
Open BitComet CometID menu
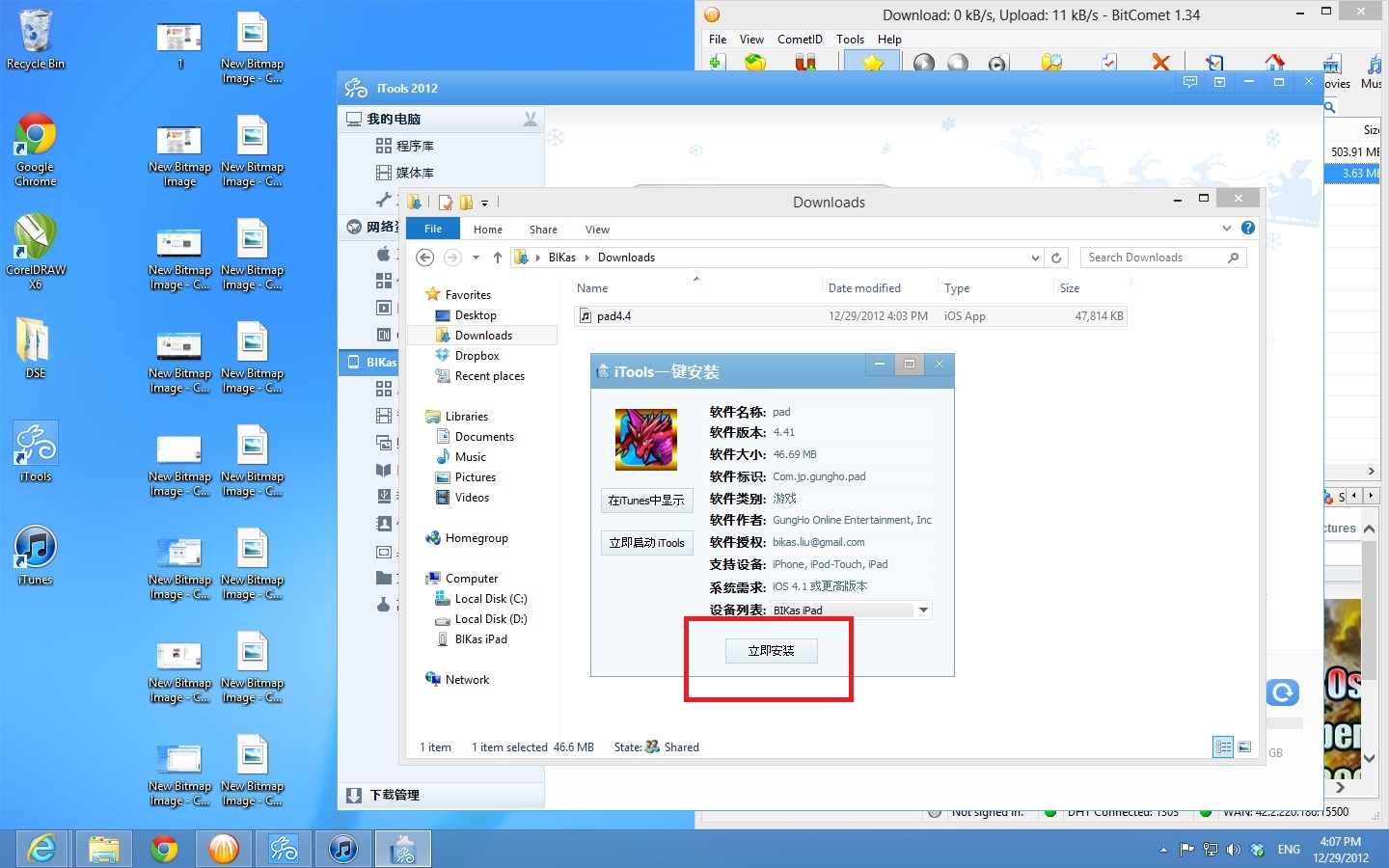tap(800, 40)
